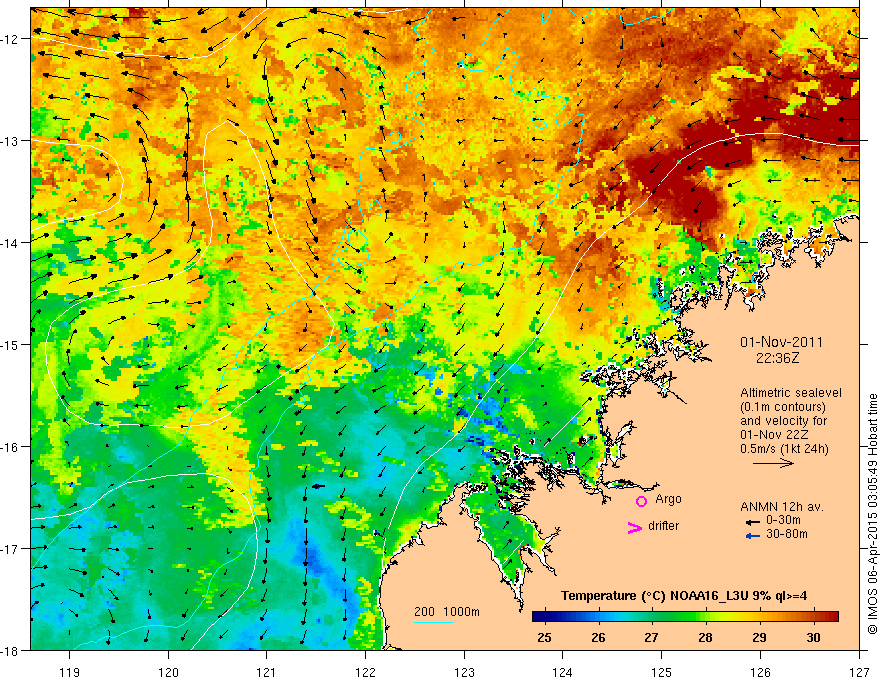Click the -13 latitude axis label
The height and width of the screenshot is (680, 880).
[x=11, y=141]
